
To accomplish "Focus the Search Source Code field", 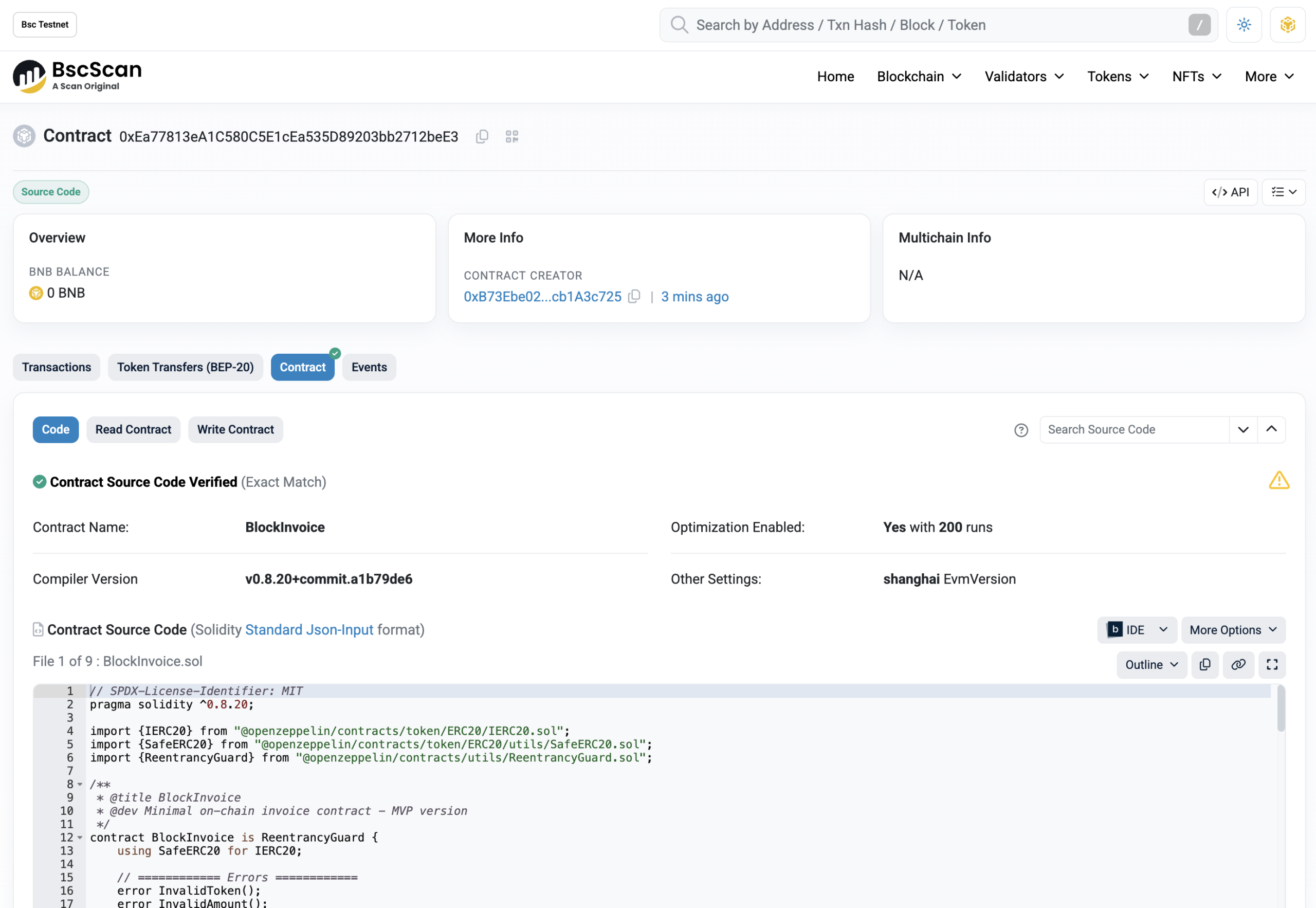I will click(1134, 430).
